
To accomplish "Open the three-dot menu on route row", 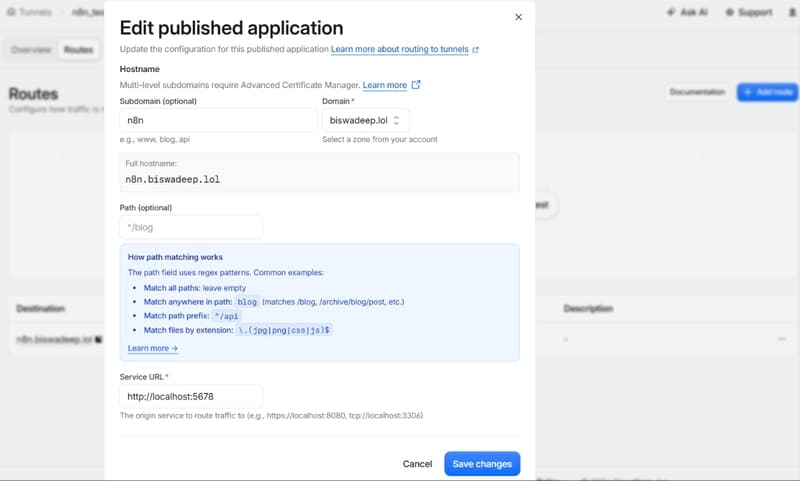I will [782, 339].
